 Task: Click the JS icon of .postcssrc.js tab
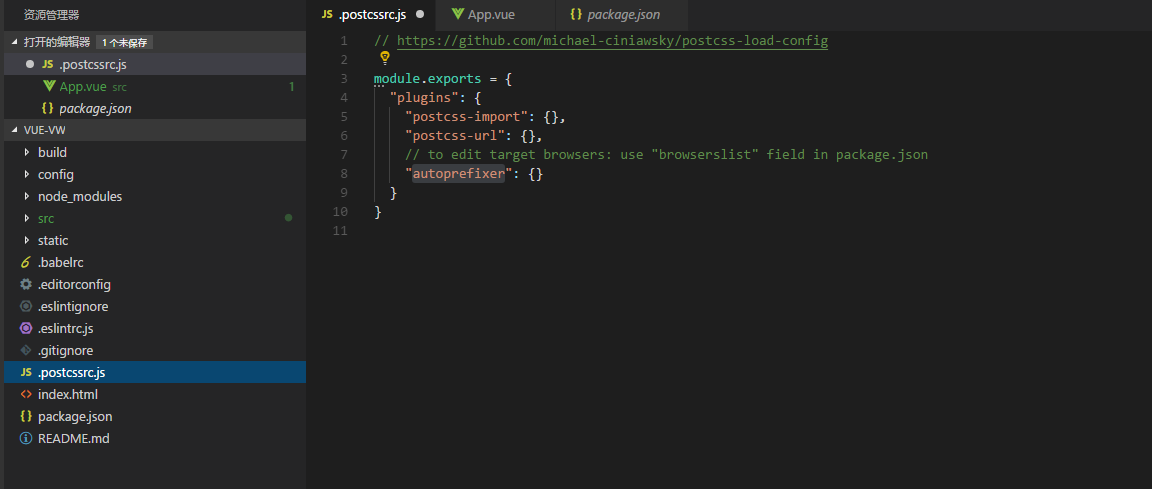(x=327, y=15)
